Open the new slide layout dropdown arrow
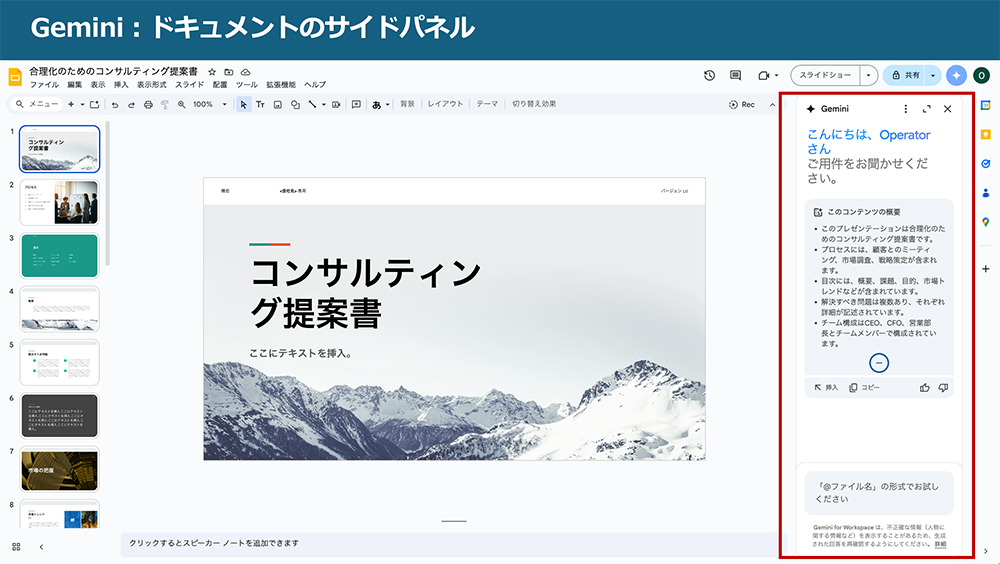 click(x=82, y=104)
